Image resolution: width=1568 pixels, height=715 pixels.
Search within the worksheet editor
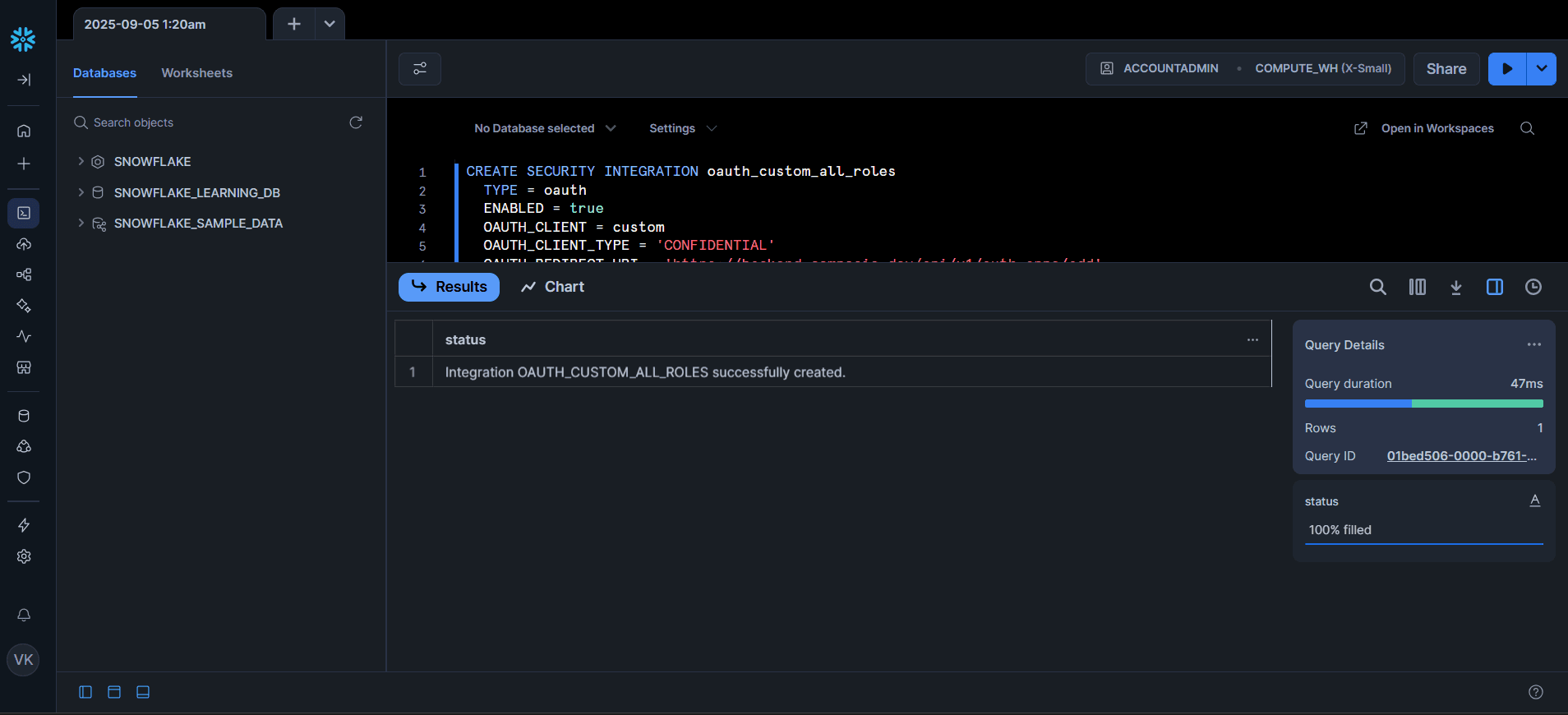pyautogui.click(x=1527, y=128)
